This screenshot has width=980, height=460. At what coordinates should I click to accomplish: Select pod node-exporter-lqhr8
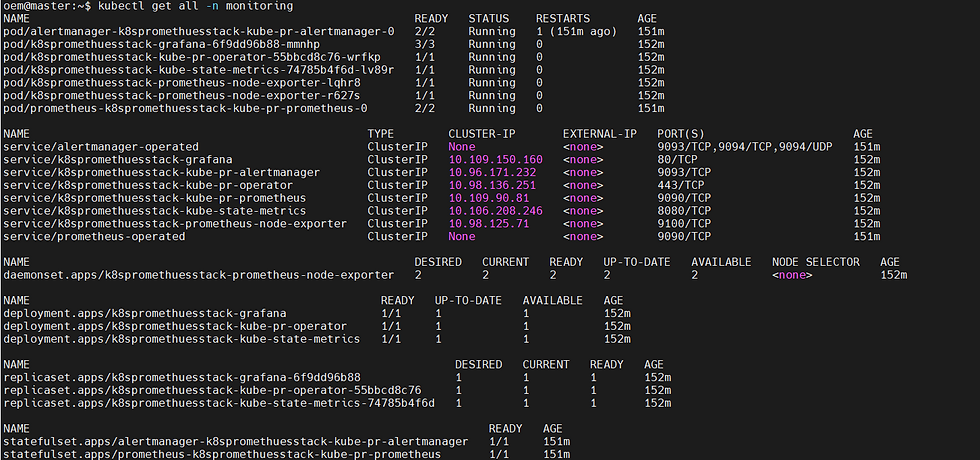(182, 82)
